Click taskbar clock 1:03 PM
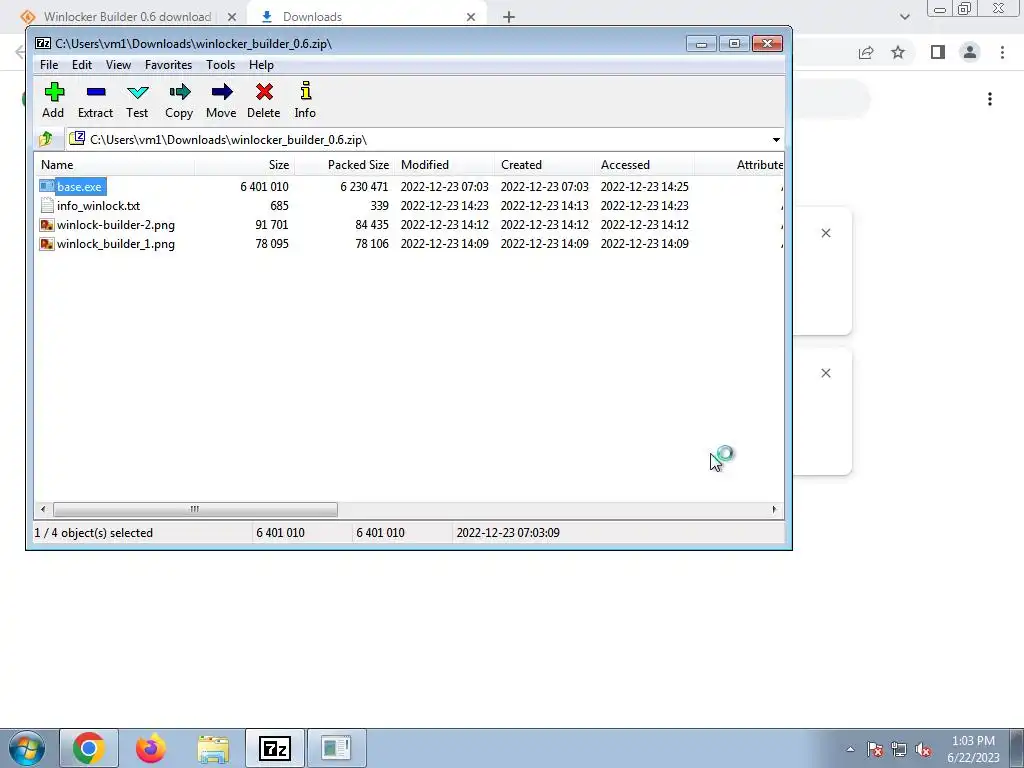This screenshot has width=1024, height=768. point(973,741)
